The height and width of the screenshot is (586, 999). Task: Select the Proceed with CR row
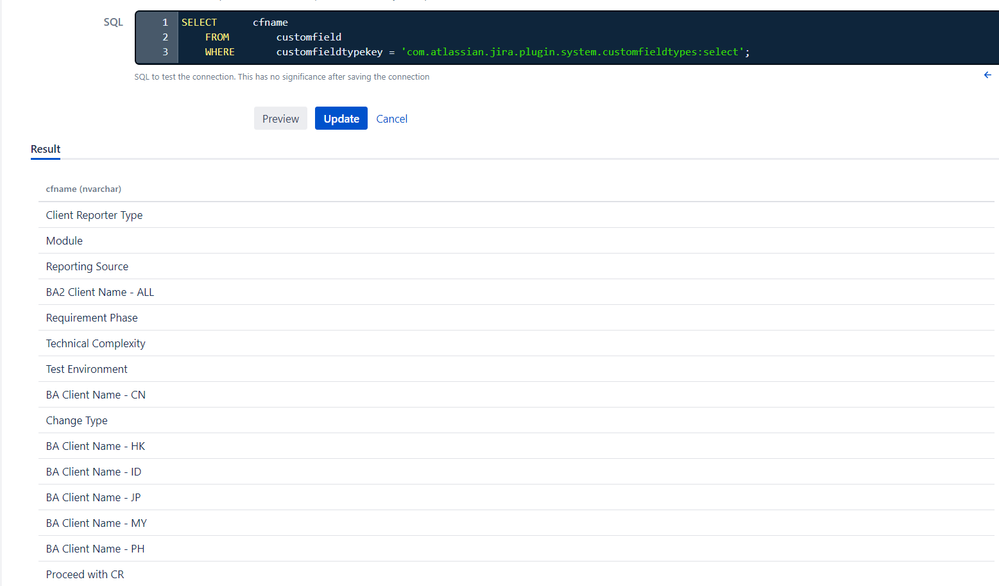pyautogui.click(x=85, y=574)
